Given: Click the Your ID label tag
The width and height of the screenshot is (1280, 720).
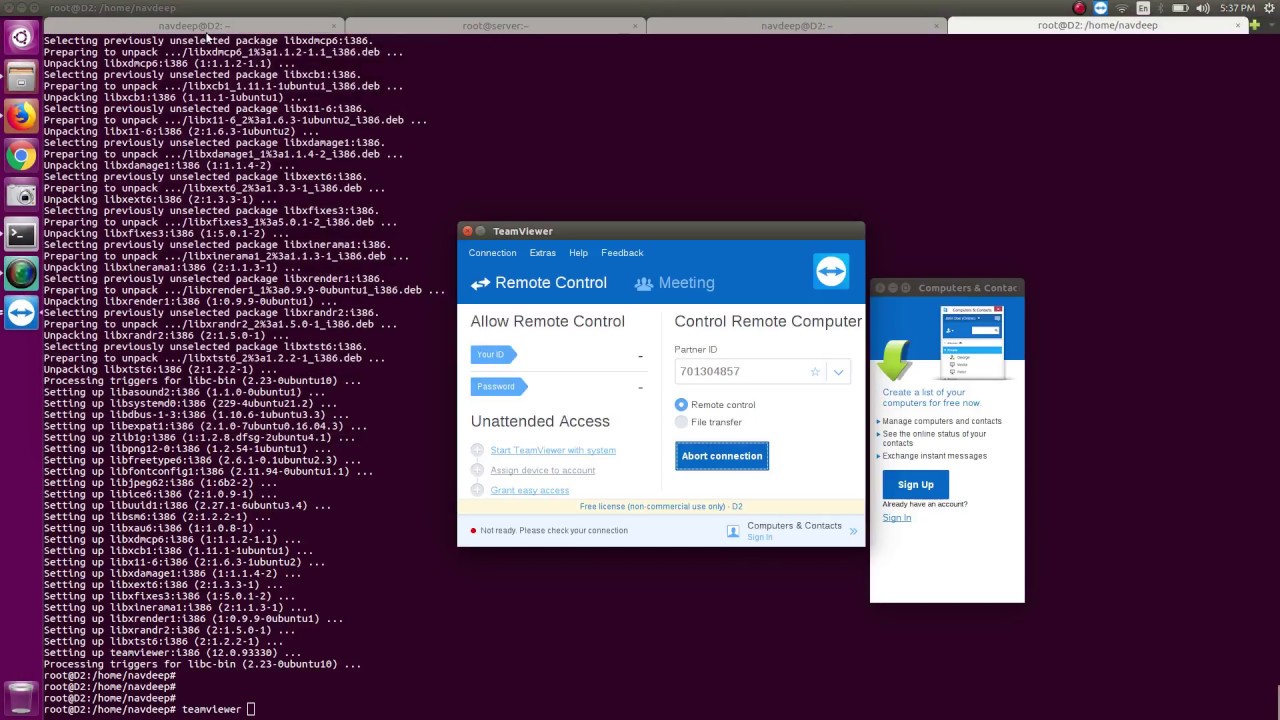Looking at the screenshot, I should 492,355.
